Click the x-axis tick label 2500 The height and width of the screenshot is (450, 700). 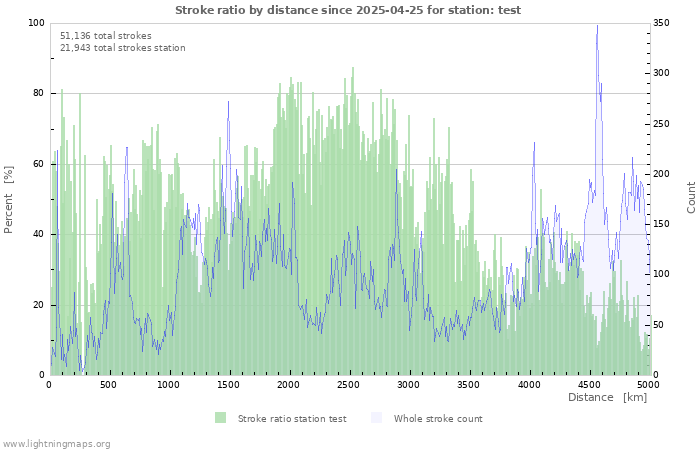click(349, 385)
